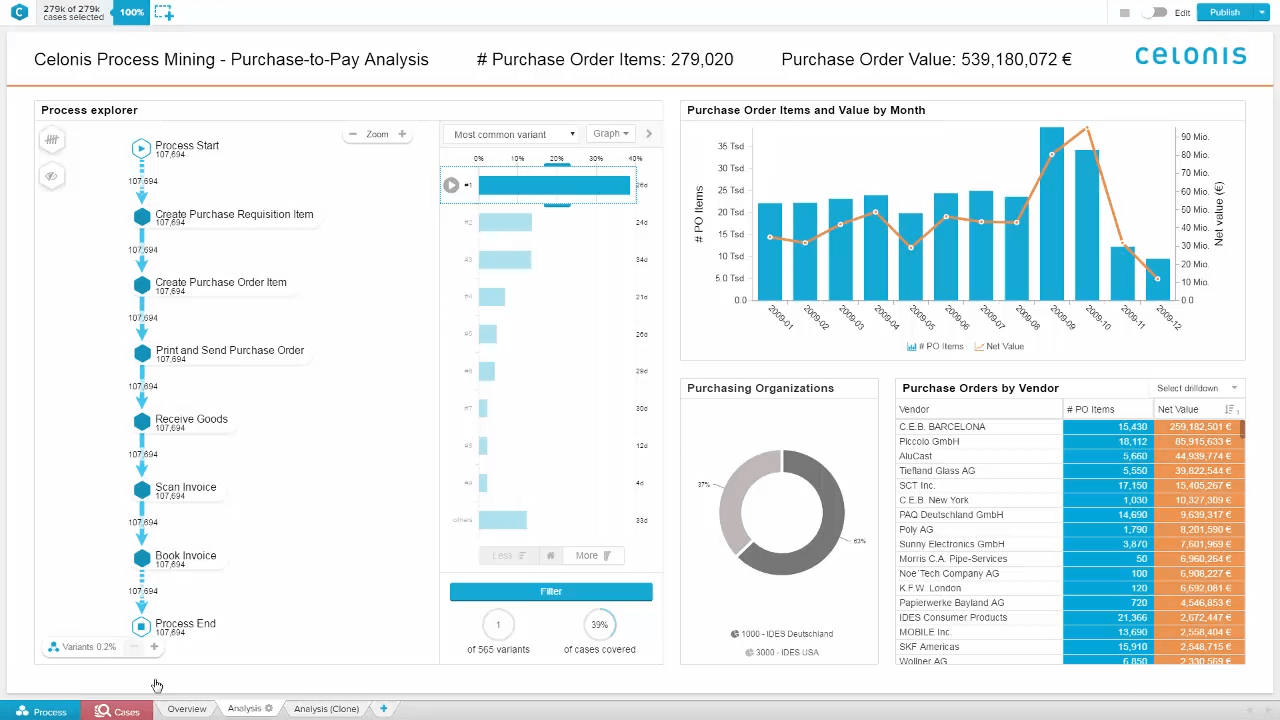The height and width of the screenshot is (720, 1280).
Task: Zoom out of the process graph
Action: pos(353,134)
